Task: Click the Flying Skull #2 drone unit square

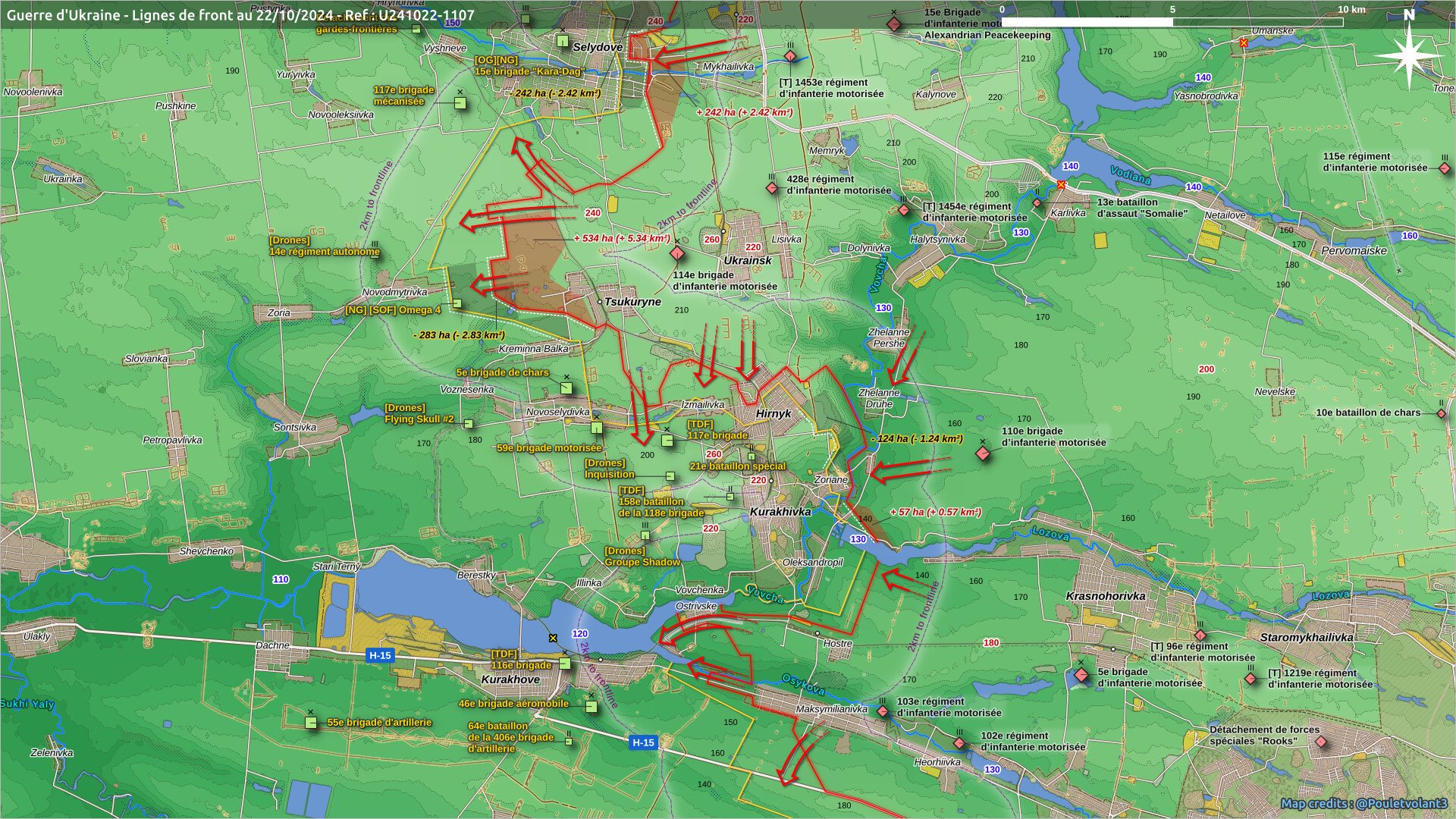Action: click(x=468, y=424)
